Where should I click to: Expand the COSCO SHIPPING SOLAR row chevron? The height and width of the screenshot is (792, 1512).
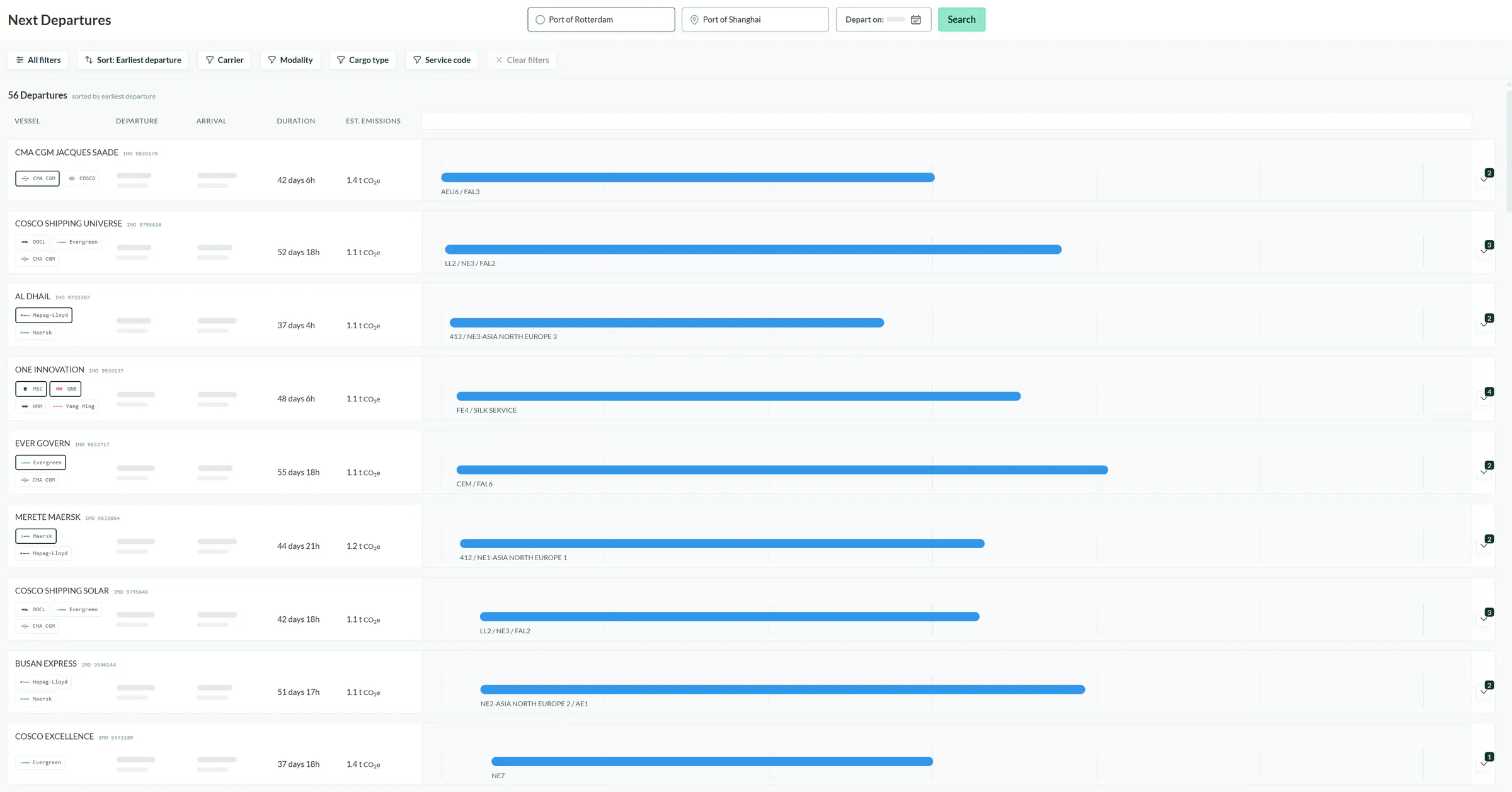tap(1484, 619)
